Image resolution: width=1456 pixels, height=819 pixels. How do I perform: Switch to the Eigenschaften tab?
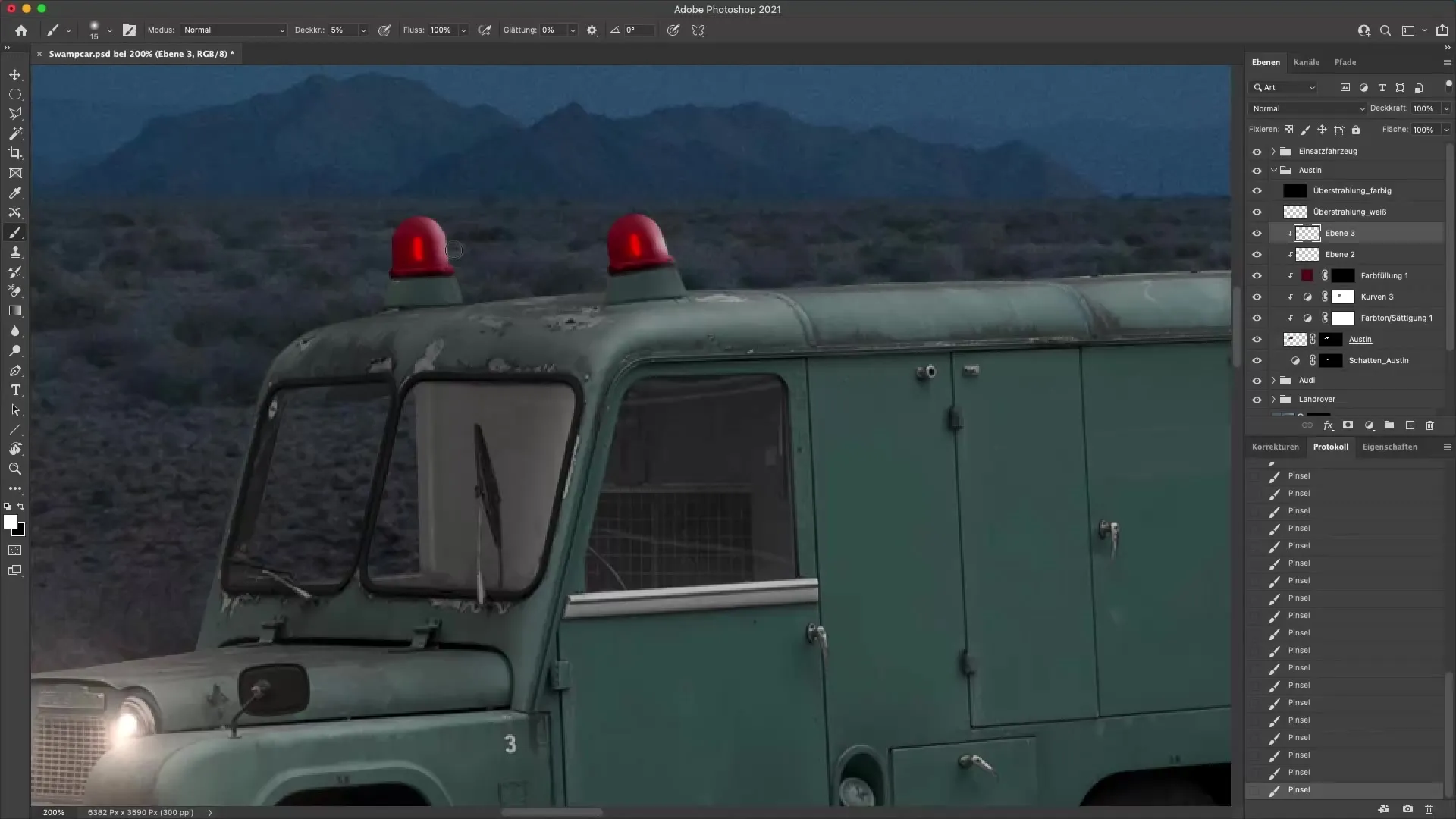pos(1389,447)
